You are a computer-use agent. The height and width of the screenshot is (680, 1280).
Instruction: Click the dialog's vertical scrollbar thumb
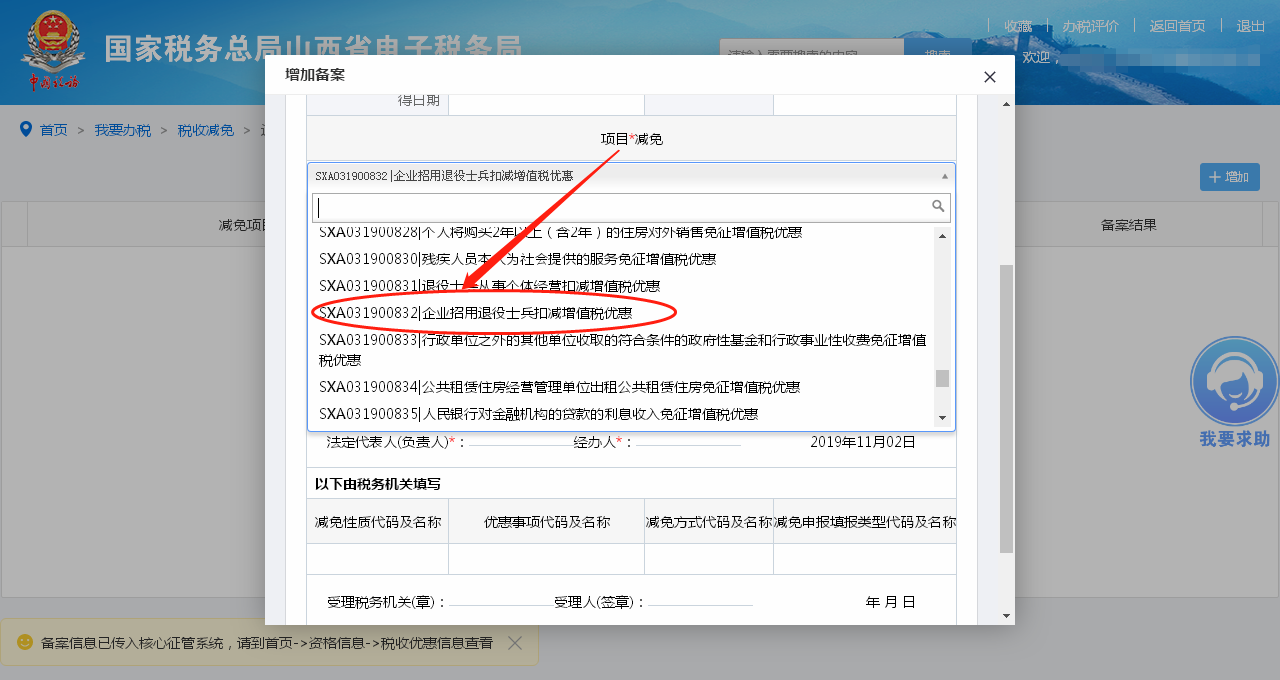(1006, 409)
